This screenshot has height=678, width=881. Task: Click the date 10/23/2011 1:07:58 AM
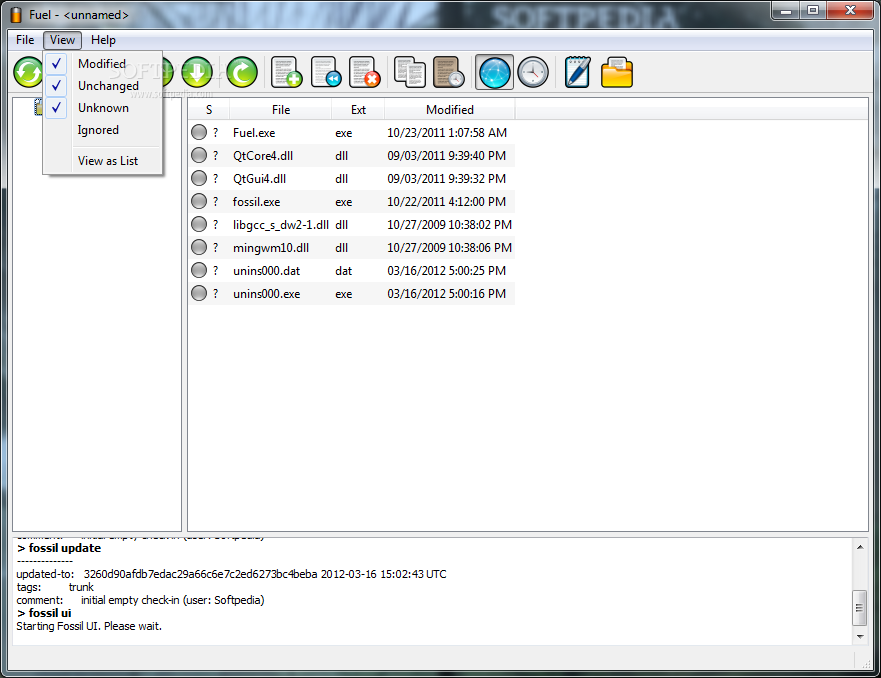click(447, 133)
